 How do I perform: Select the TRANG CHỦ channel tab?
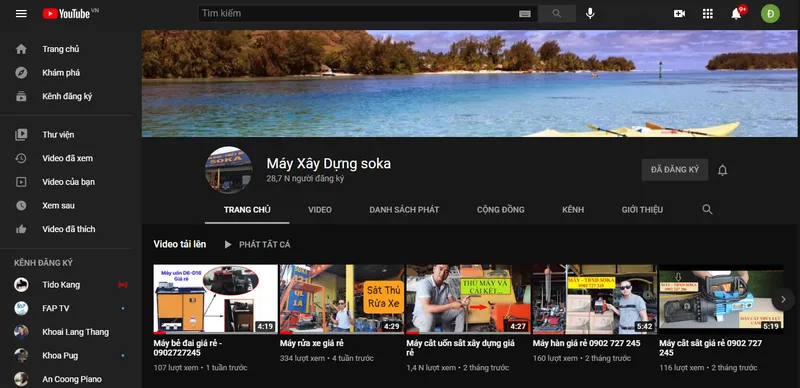(x=247, y=210)
